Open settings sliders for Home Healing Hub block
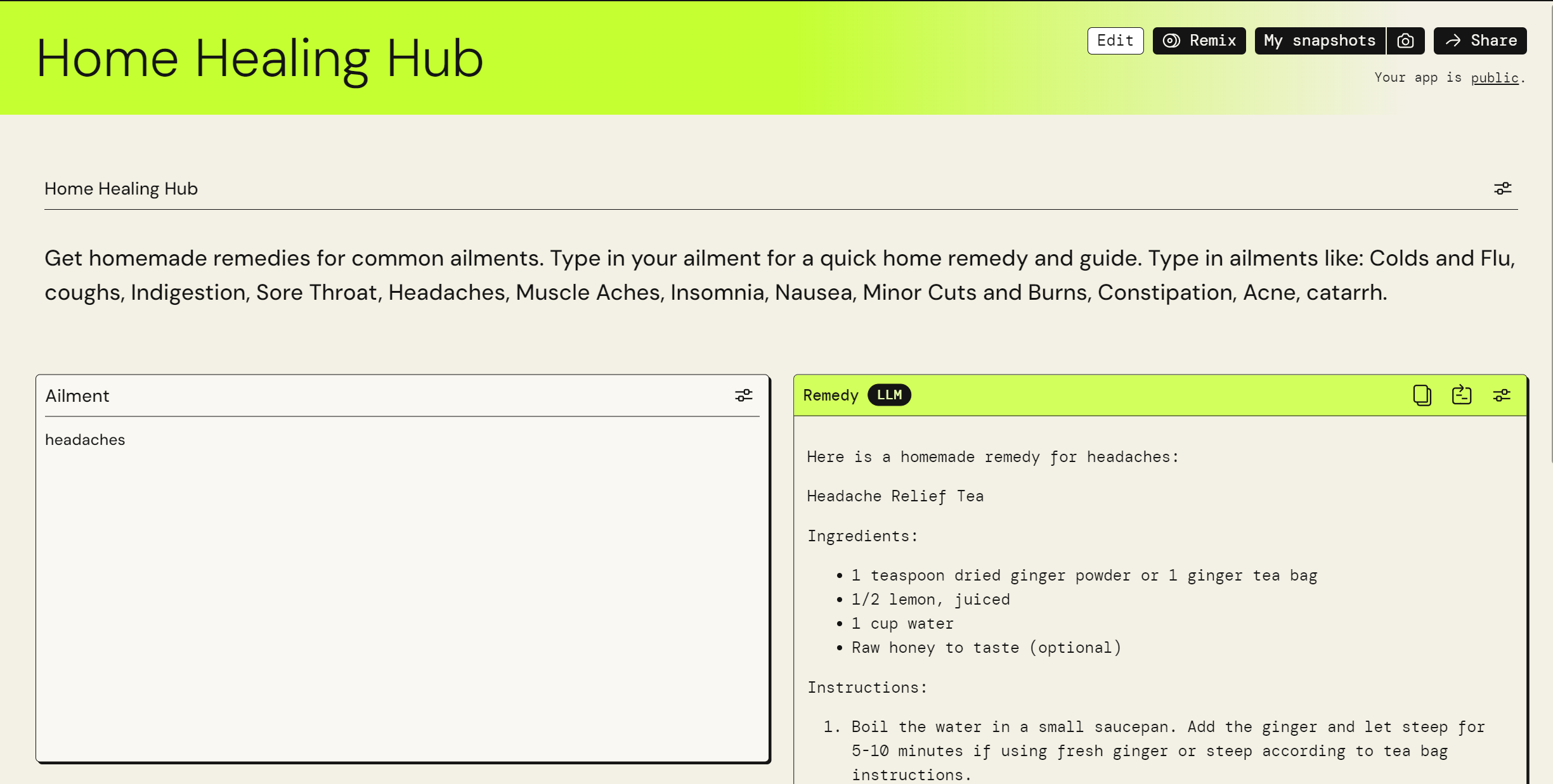This screenshot has height=784, width=1553. pos(1502,188)
